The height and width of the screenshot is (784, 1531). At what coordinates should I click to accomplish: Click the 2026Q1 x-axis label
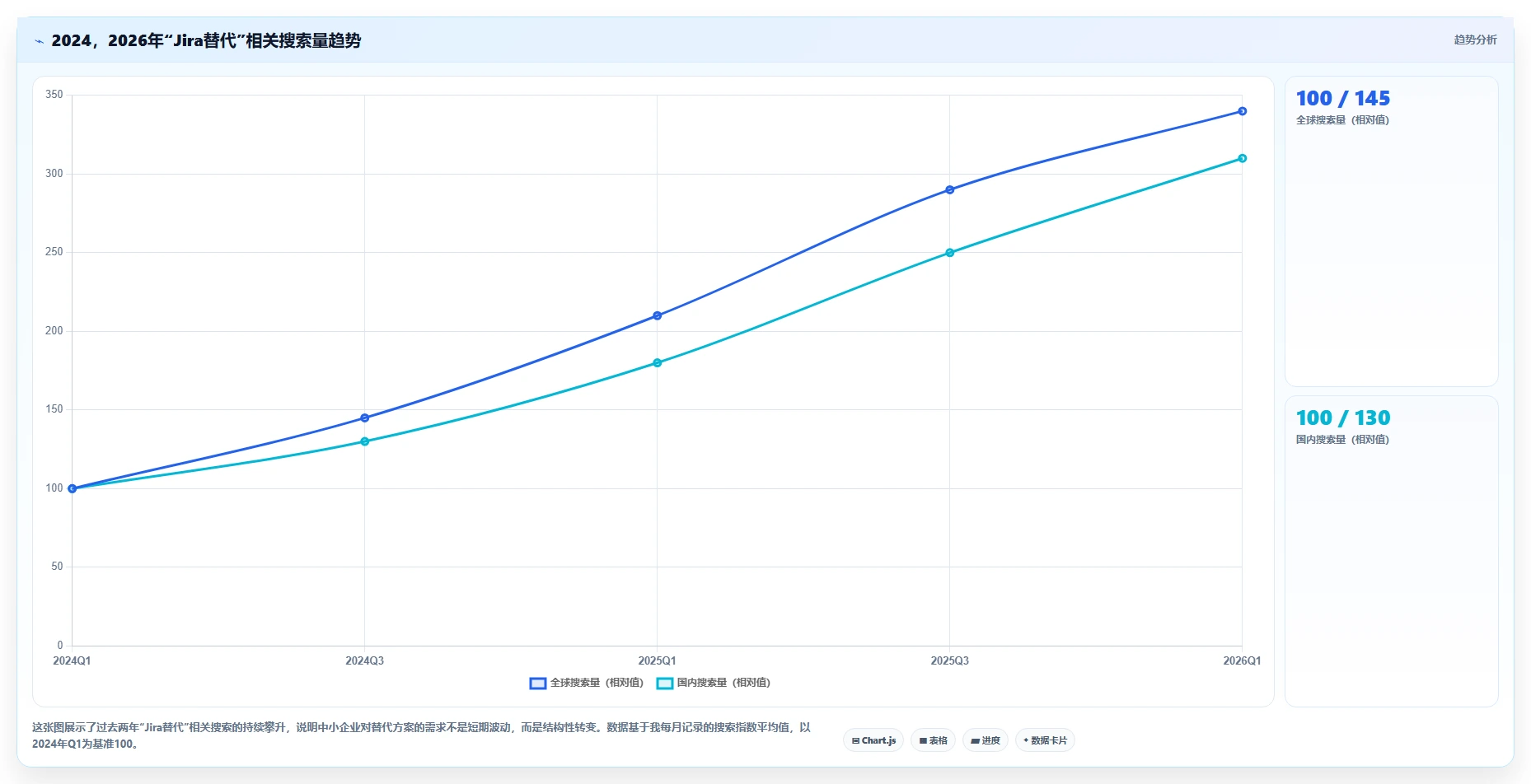[1242, 661]
